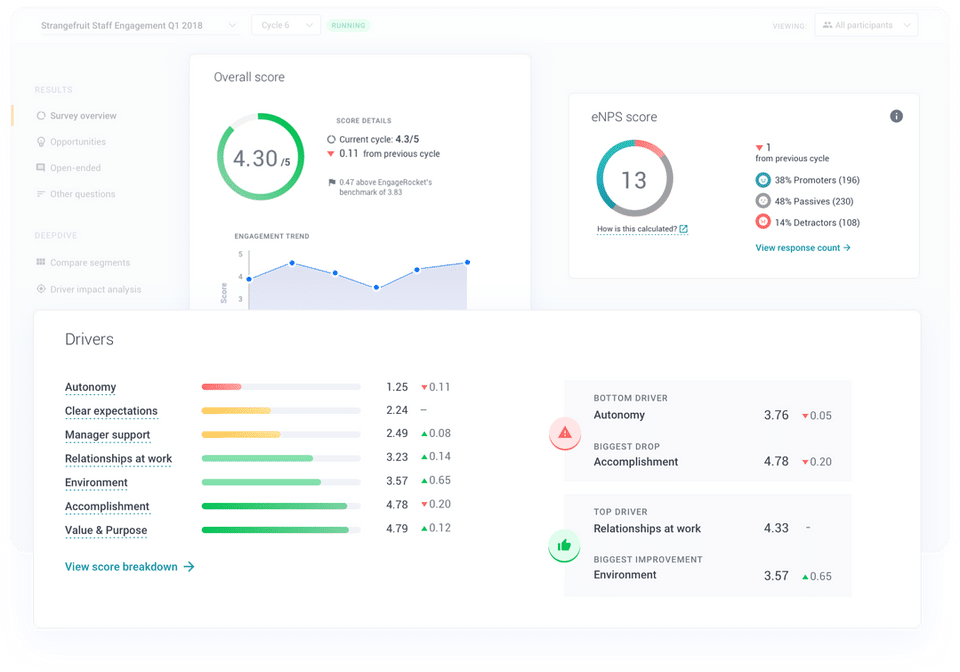Click the red Autonomy score bar
Viewport: 960px width, 672px height.
coord(222,387)
